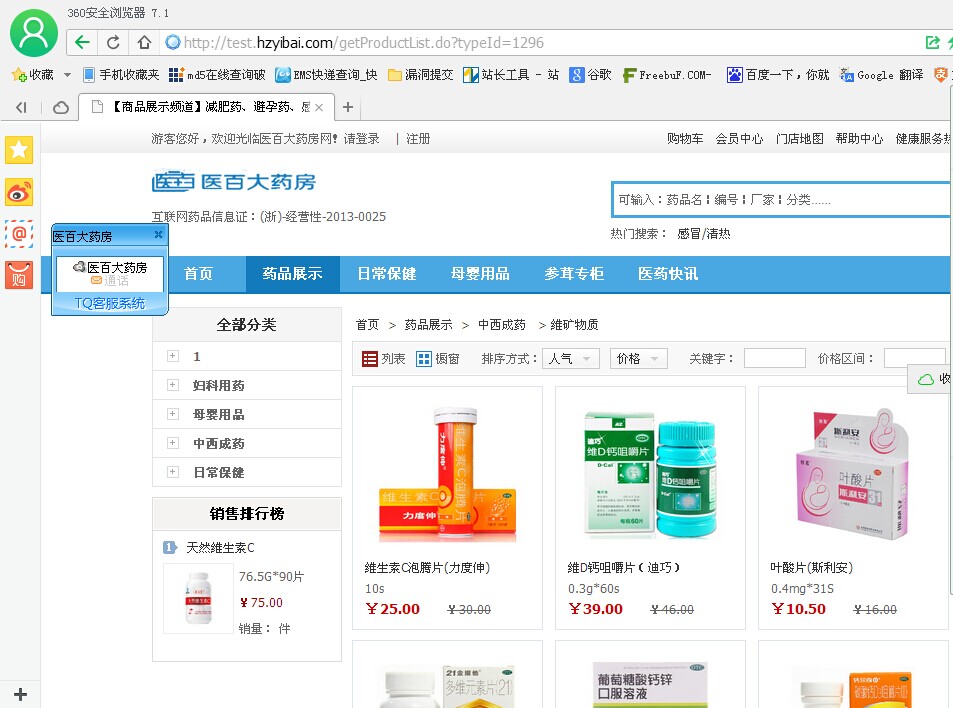This screenshot has width=953, height=708.
Task: Open the 购物车 shopping cart link
Action: point(685,139)
